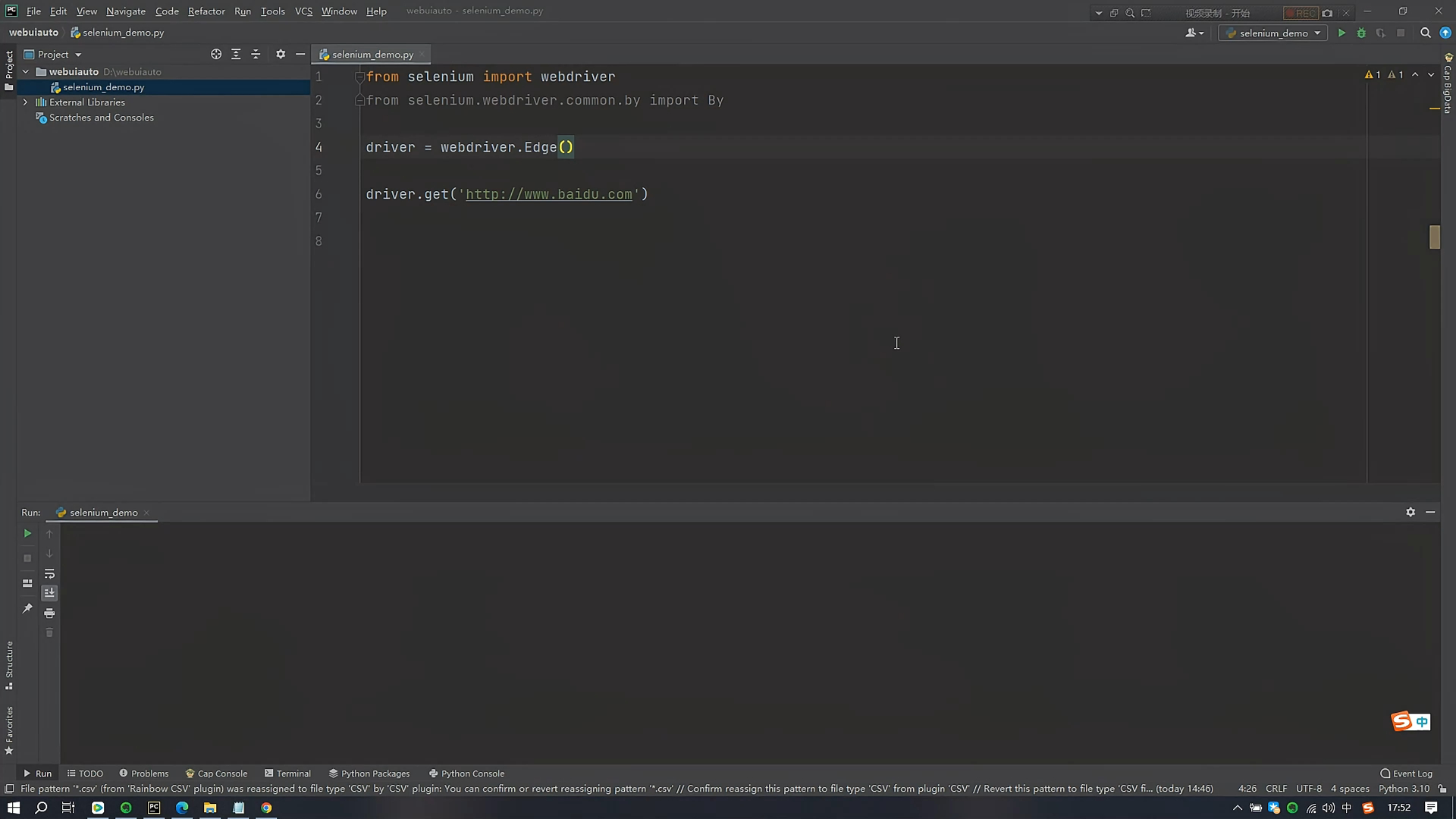This screenshot has height=819, width=1456.
Task: Select the opened file using the crosshair icon
Action: [216, 55]
